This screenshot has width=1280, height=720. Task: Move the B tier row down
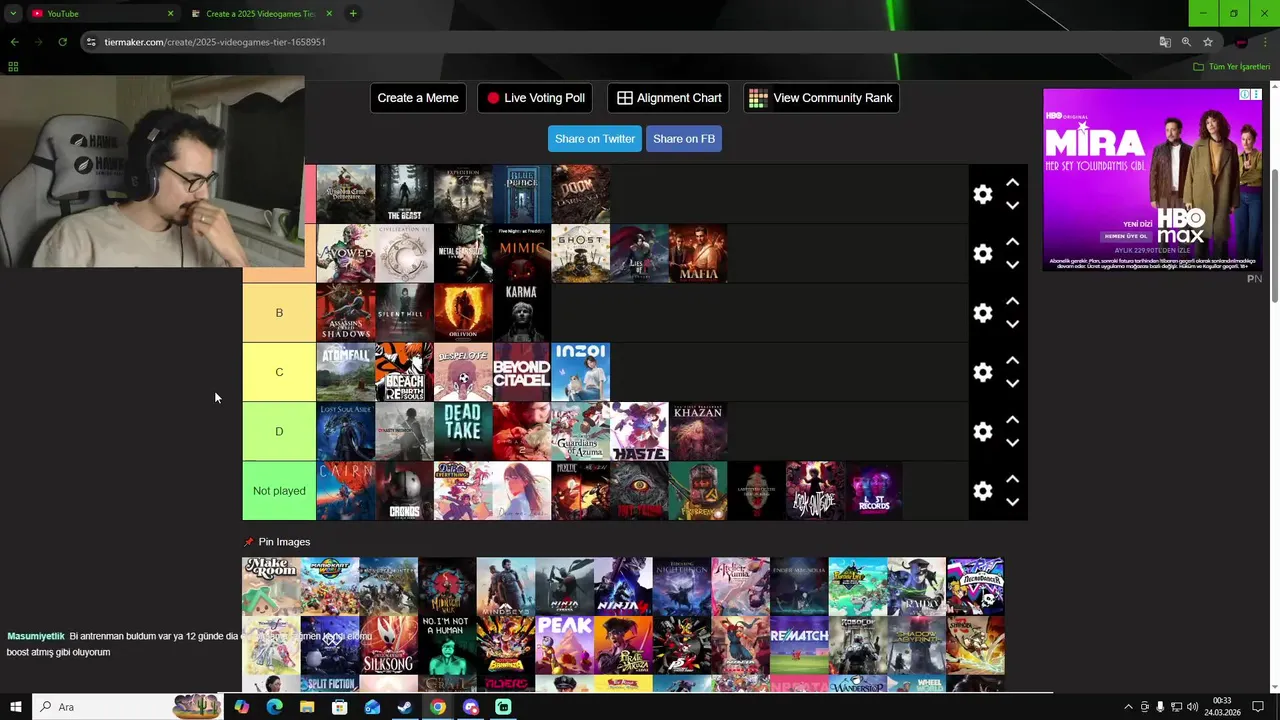pyautogui.click(x=1012, y=324)
